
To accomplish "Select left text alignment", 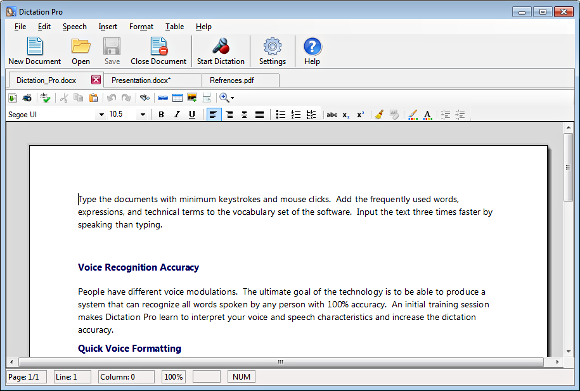I will (213, 115).
